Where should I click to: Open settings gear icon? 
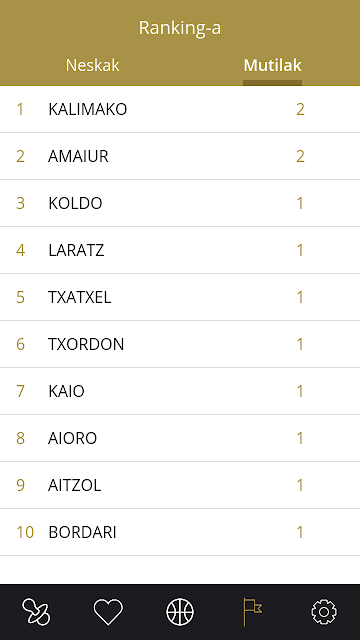[324, 612]
